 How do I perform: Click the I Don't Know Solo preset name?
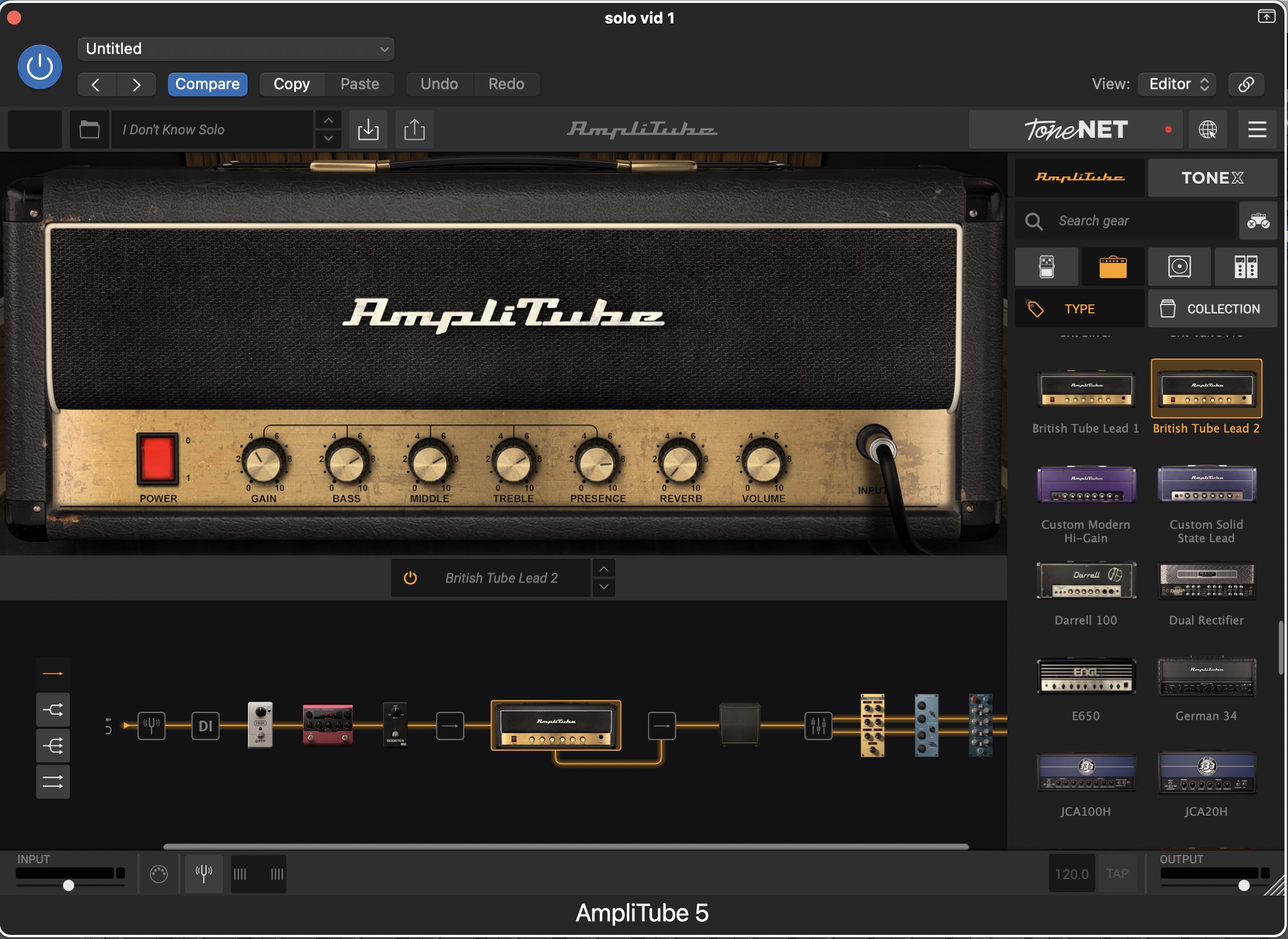(x=212, y=129)
